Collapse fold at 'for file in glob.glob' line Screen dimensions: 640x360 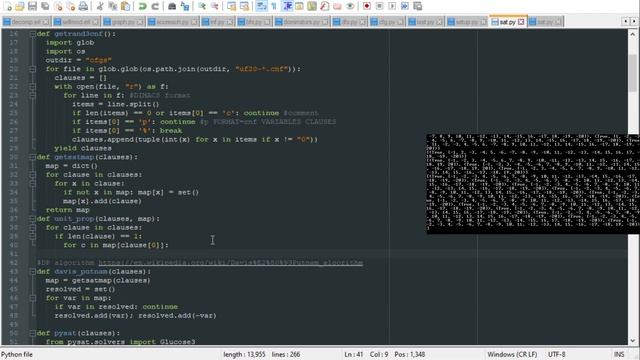[33, 69]
